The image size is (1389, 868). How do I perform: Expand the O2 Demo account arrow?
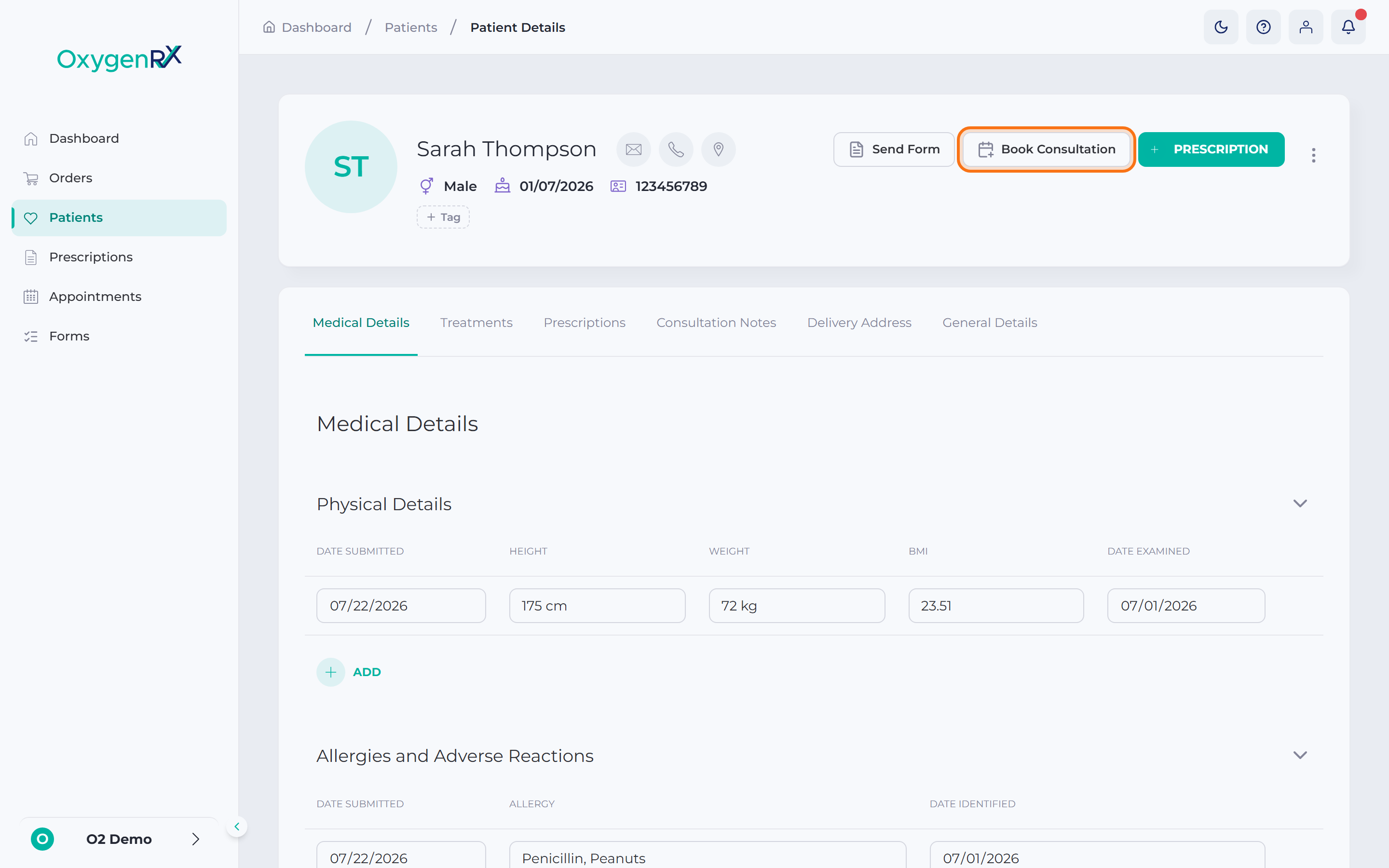[196, 839]
